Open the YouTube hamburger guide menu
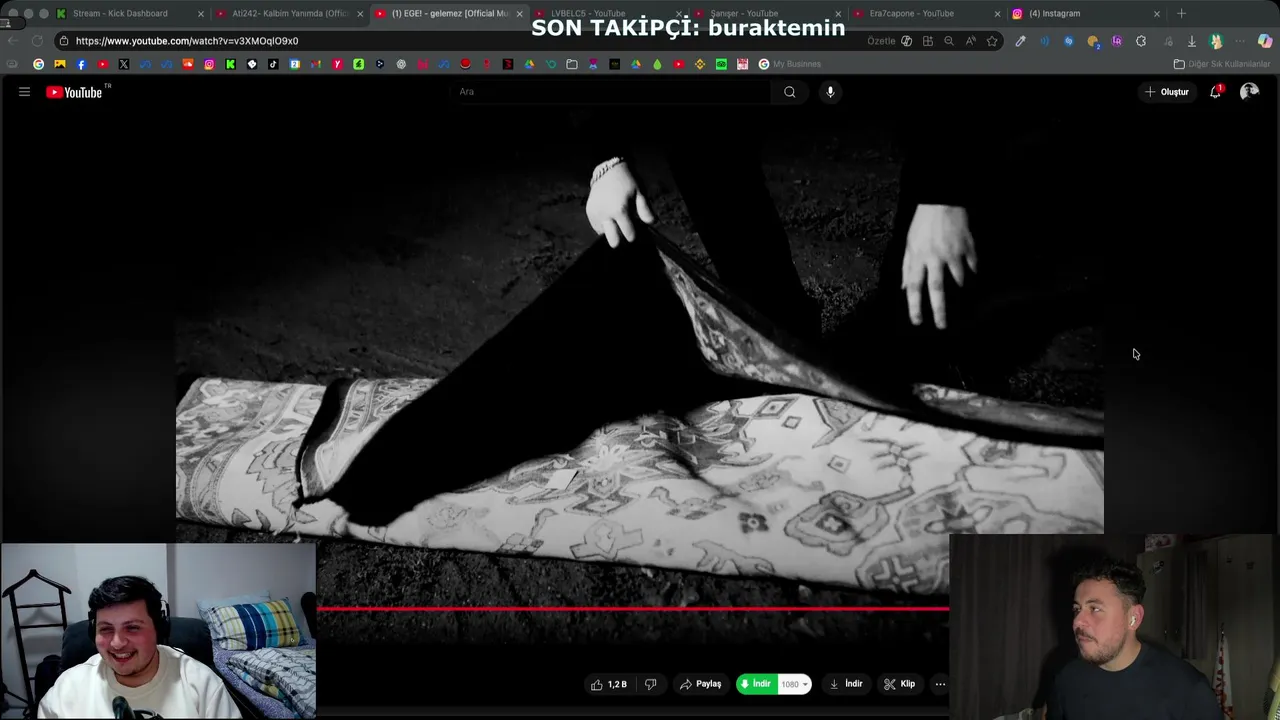This screenshot has height=720, width=1280. [x=24, y=92]
